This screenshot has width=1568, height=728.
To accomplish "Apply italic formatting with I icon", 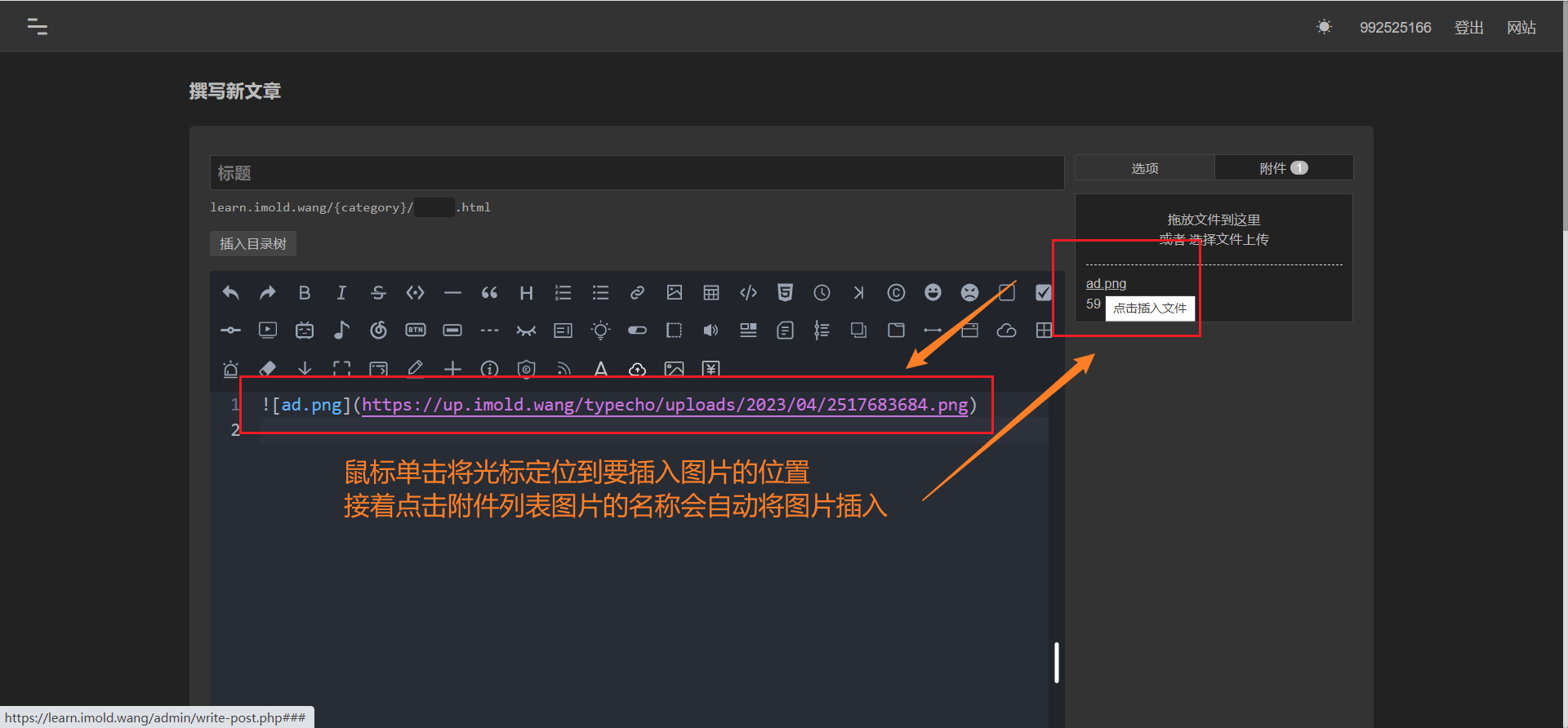I will tap(341, 292).
